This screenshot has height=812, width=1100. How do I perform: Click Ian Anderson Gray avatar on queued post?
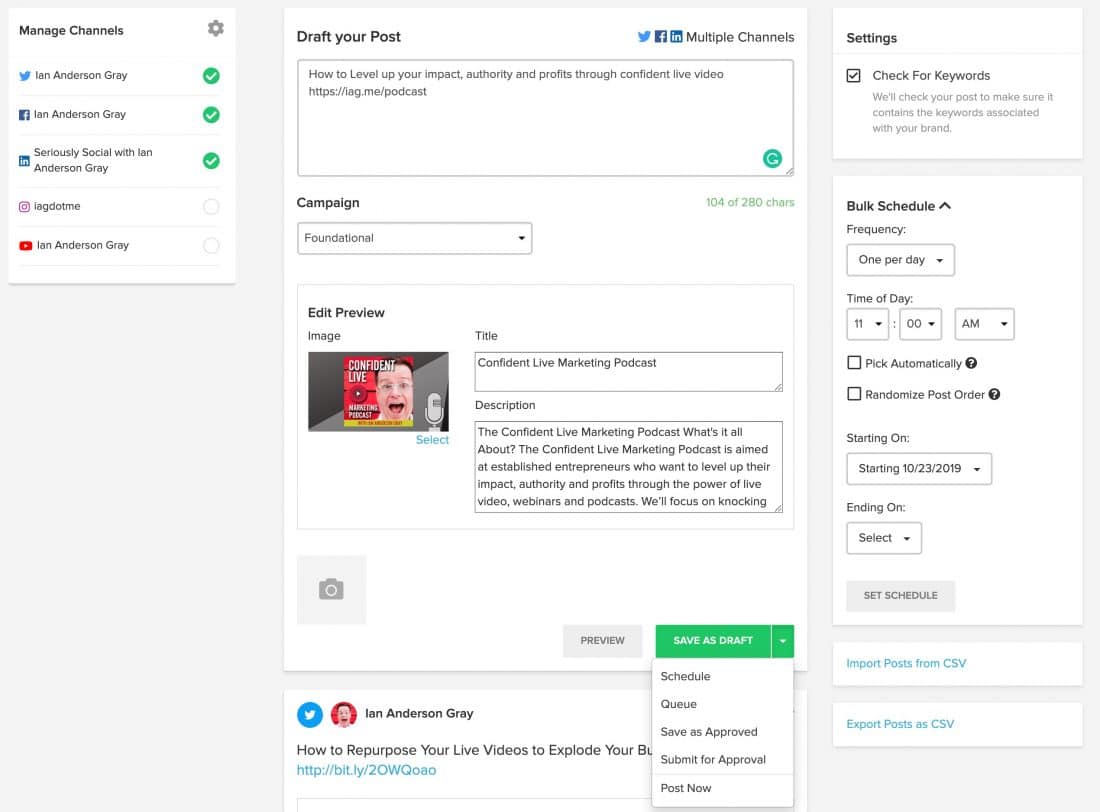[344, 714]
